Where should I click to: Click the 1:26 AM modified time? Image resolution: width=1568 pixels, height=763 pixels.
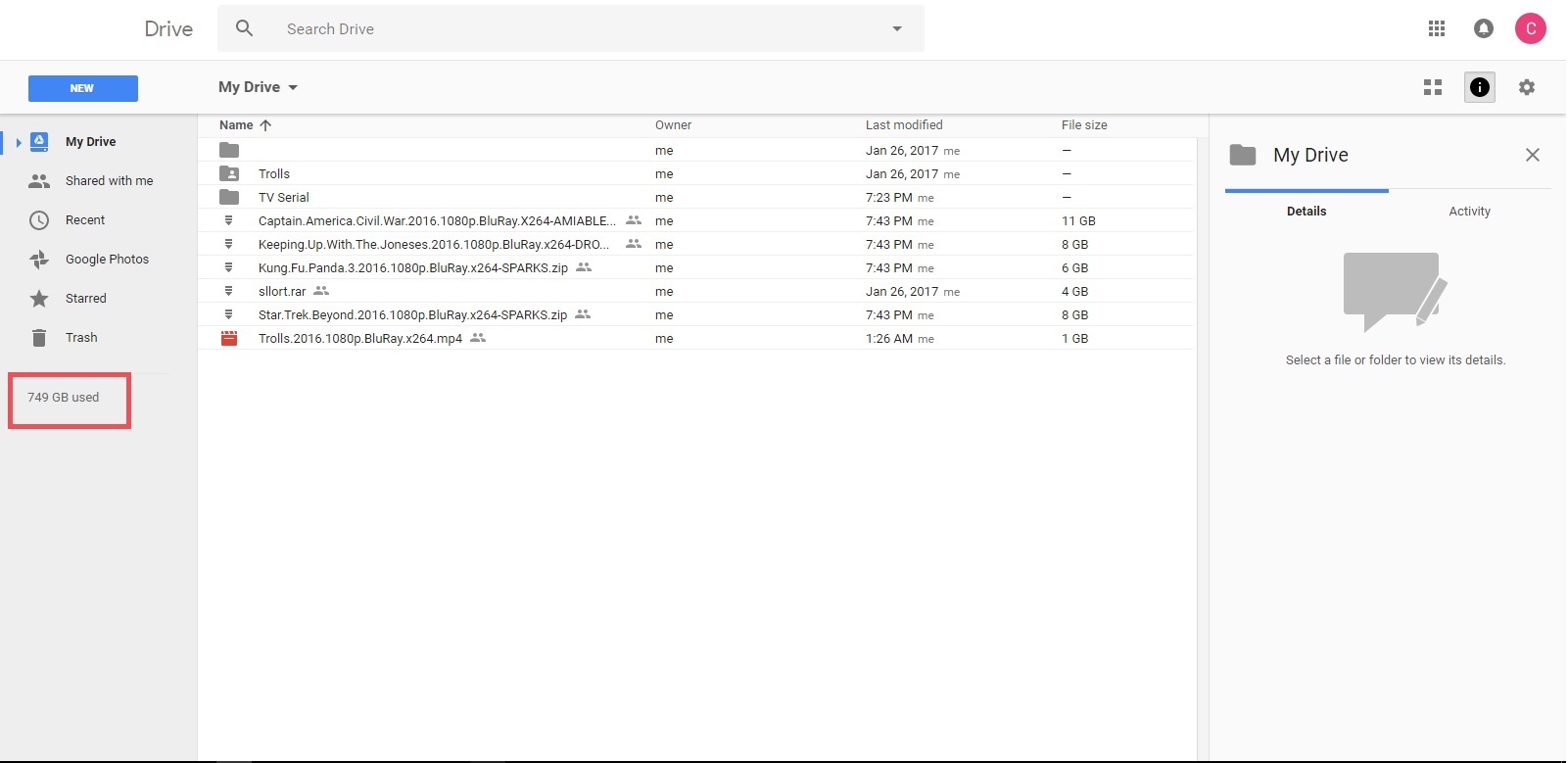(x=889, y=339)
